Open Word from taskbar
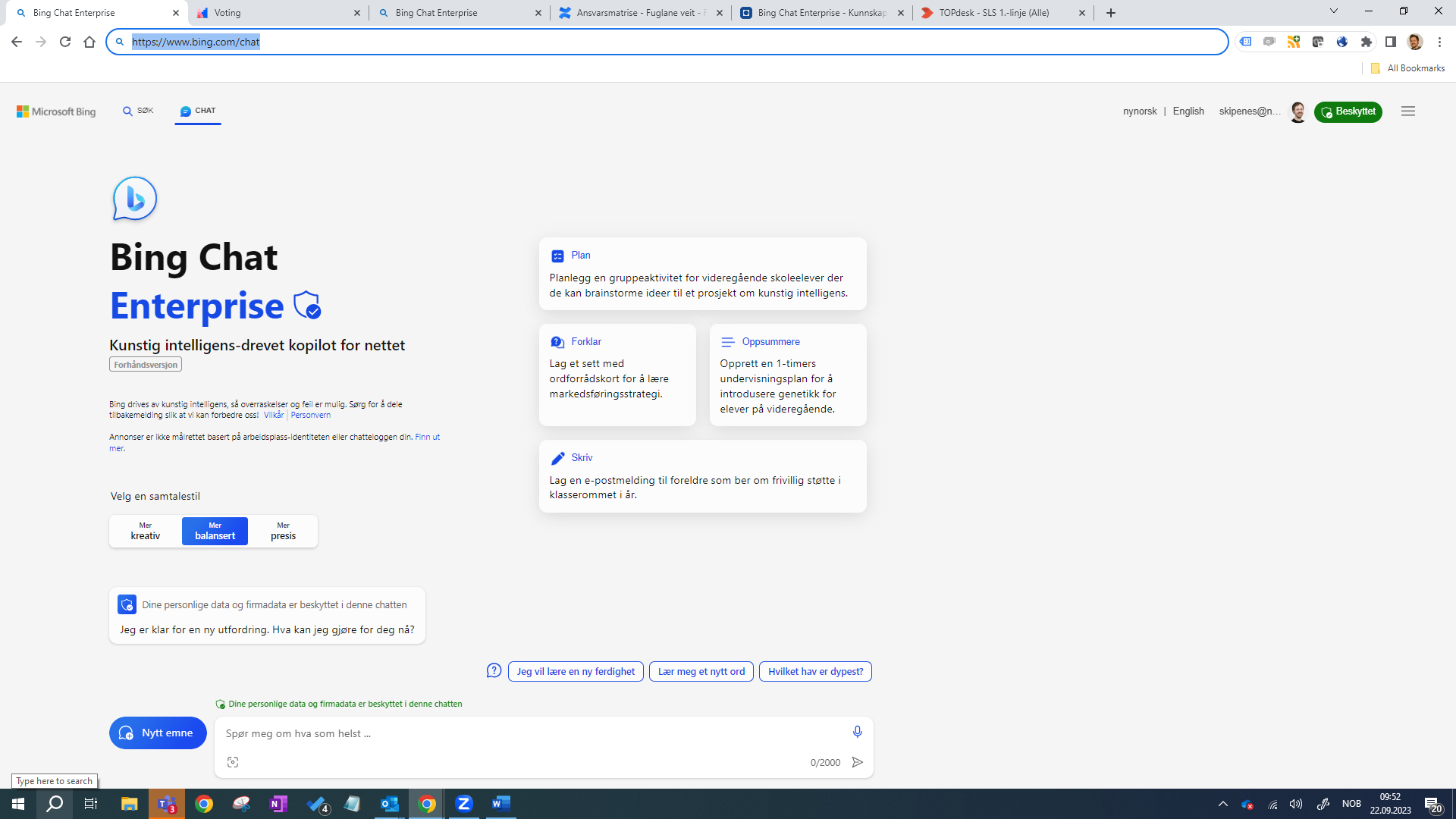 point(501,804)
